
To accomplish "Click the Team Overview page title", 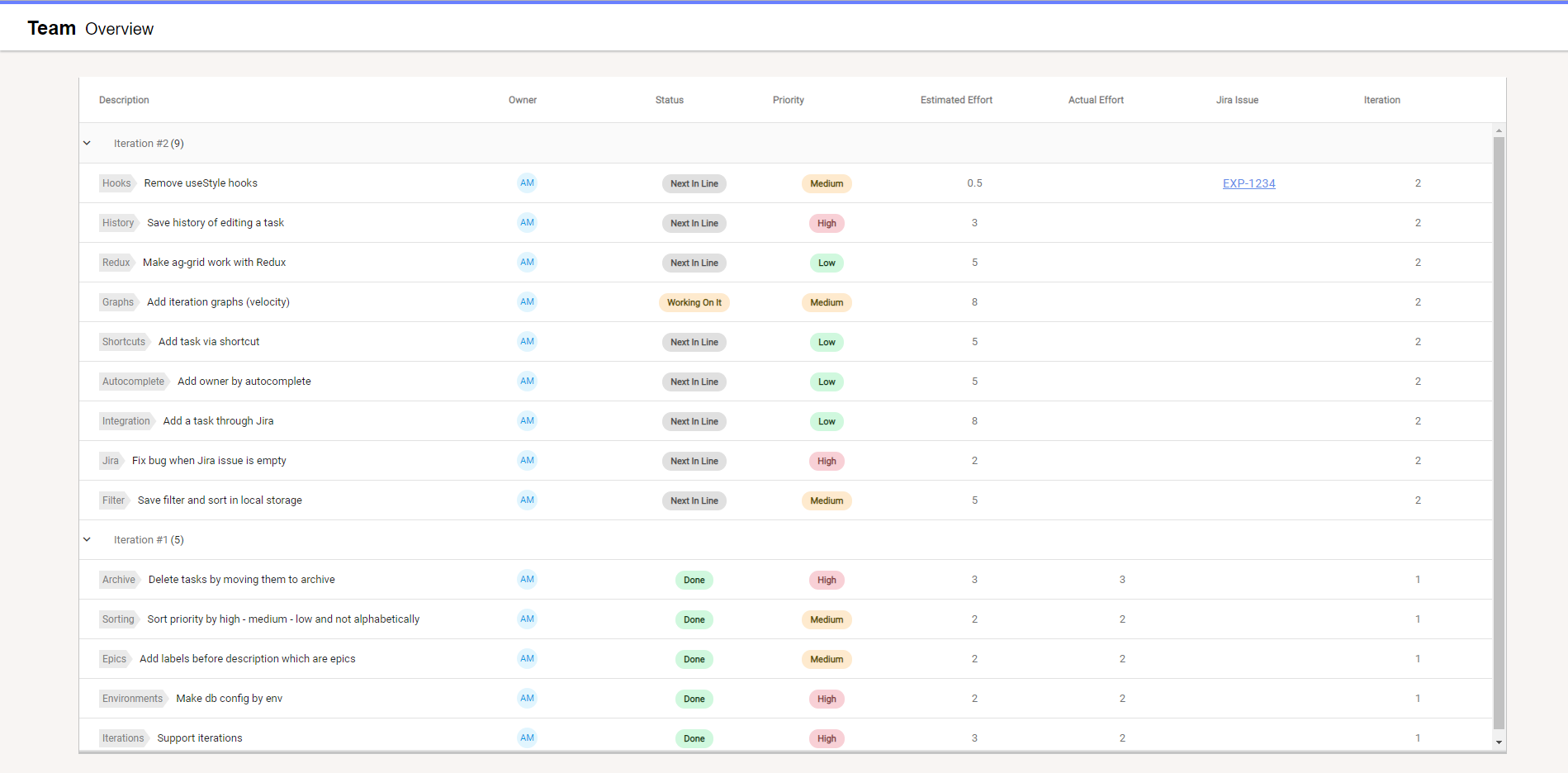I will click(x=91, y=28).
